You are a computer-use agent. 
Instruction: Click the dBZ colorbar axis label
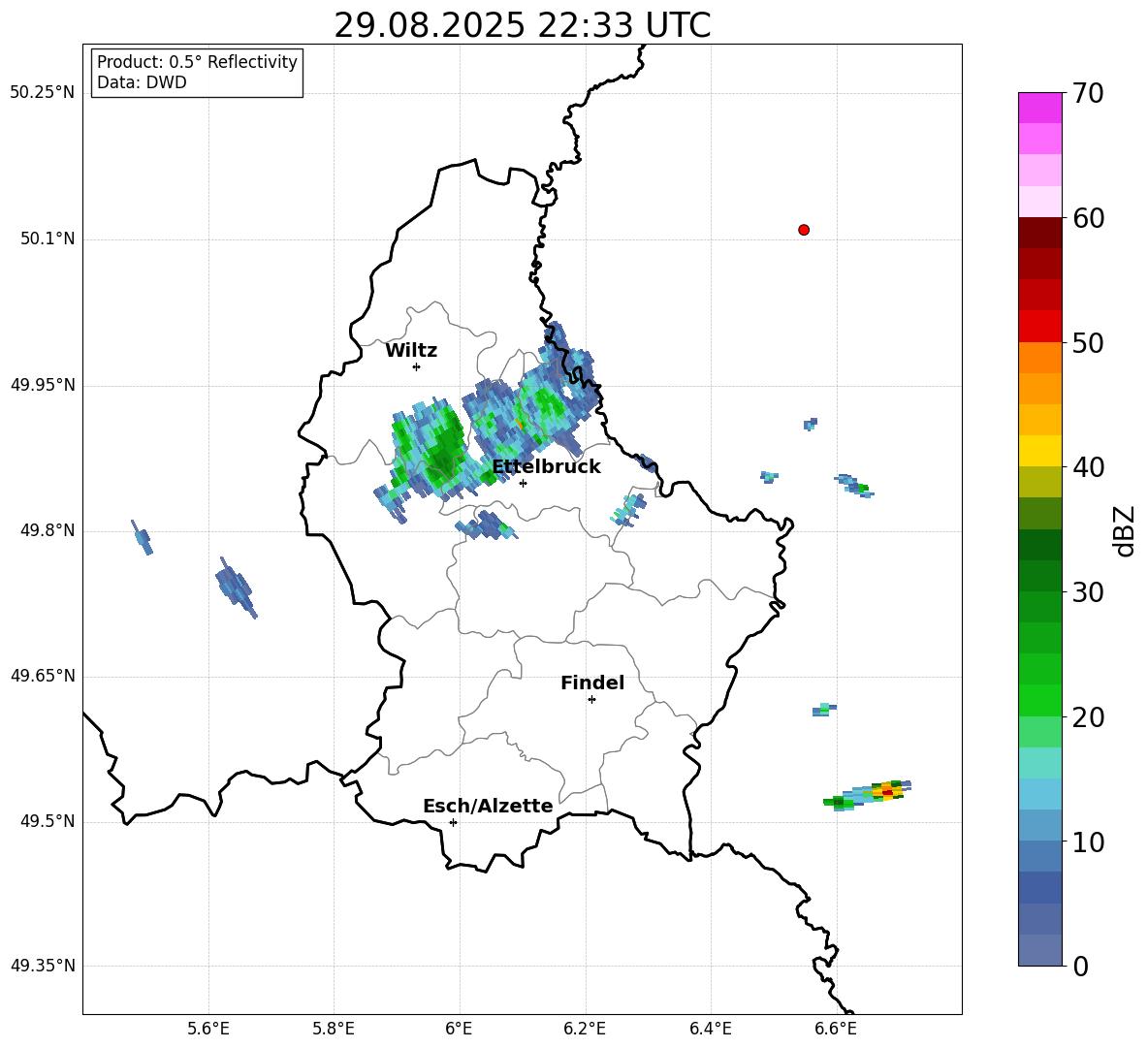(x=1125, y=531)
